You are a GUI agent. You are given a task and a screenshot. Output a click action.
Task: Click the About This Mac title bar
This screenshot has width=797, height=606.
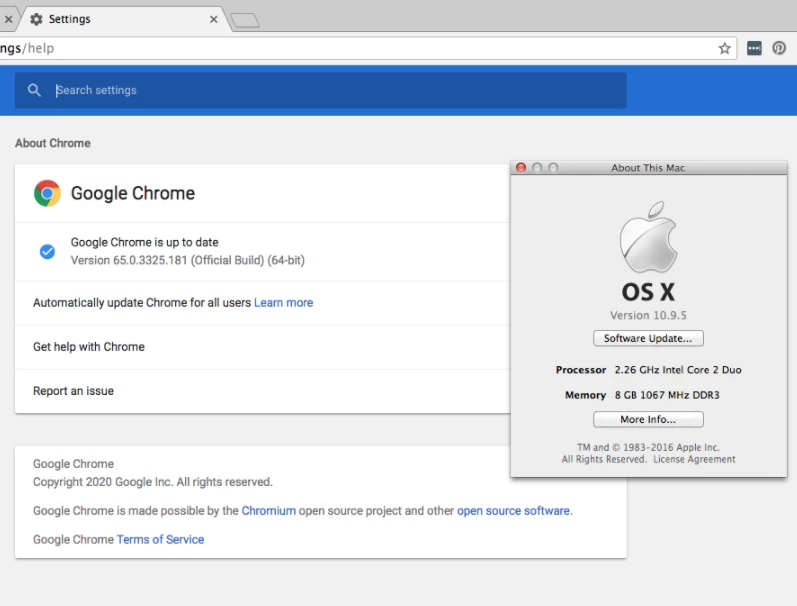tap(649, 168)
